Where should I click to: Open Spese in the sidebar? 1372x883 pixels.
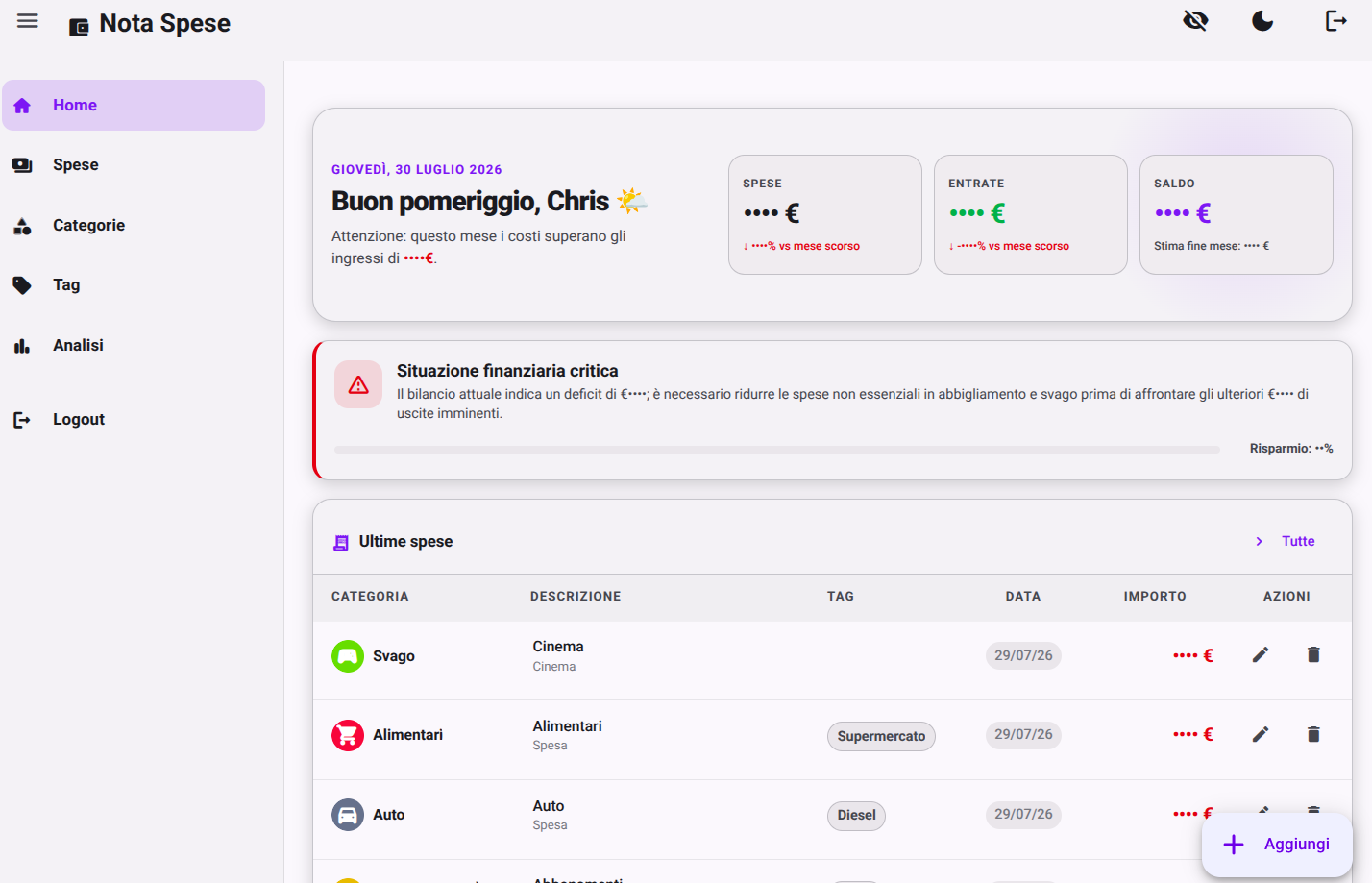tap(134, 165)
